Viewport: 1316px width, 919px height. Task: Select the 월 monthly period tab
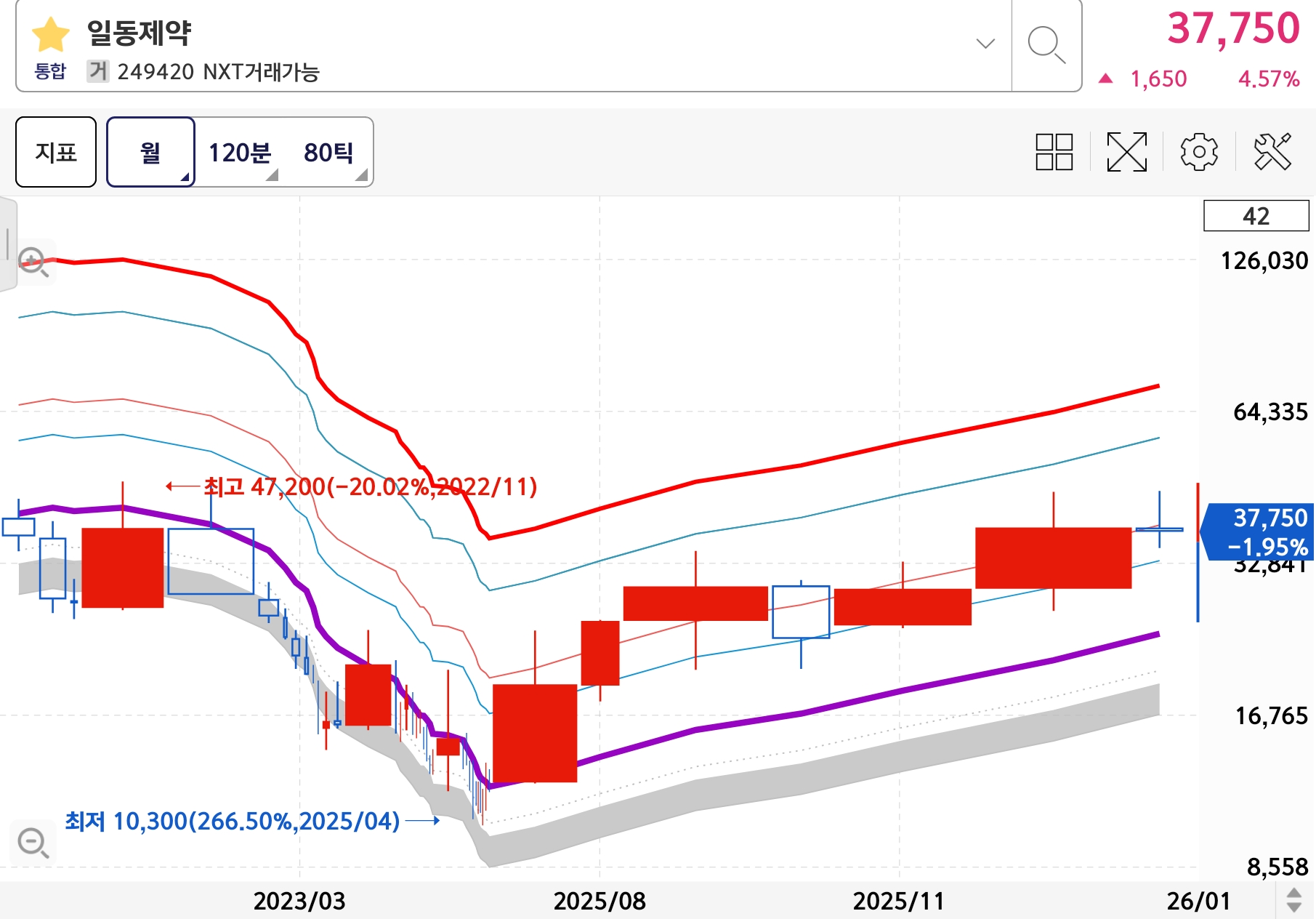click(150, 152)
